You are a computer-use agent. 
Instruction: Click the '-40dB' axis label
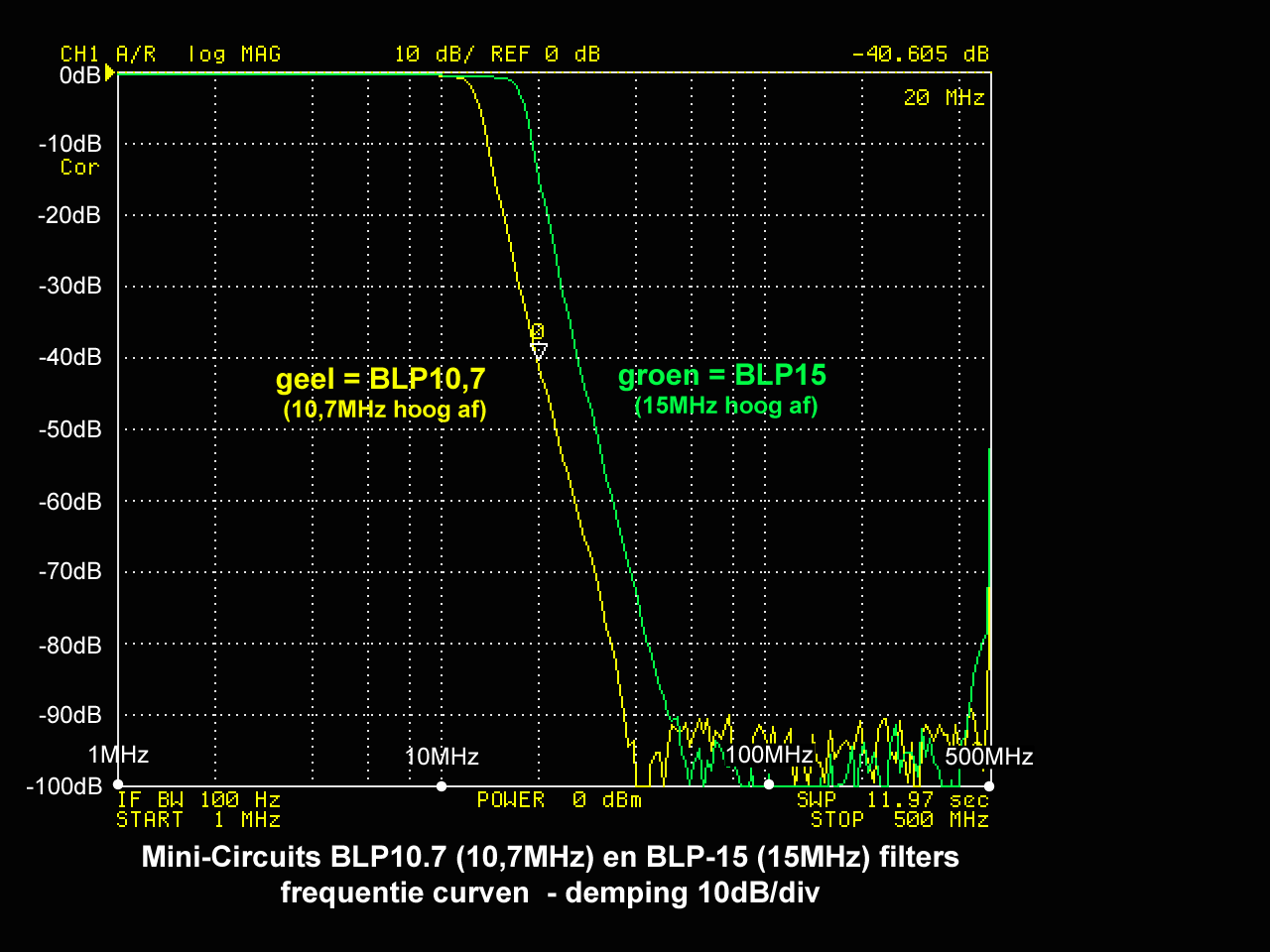(70, 357)
